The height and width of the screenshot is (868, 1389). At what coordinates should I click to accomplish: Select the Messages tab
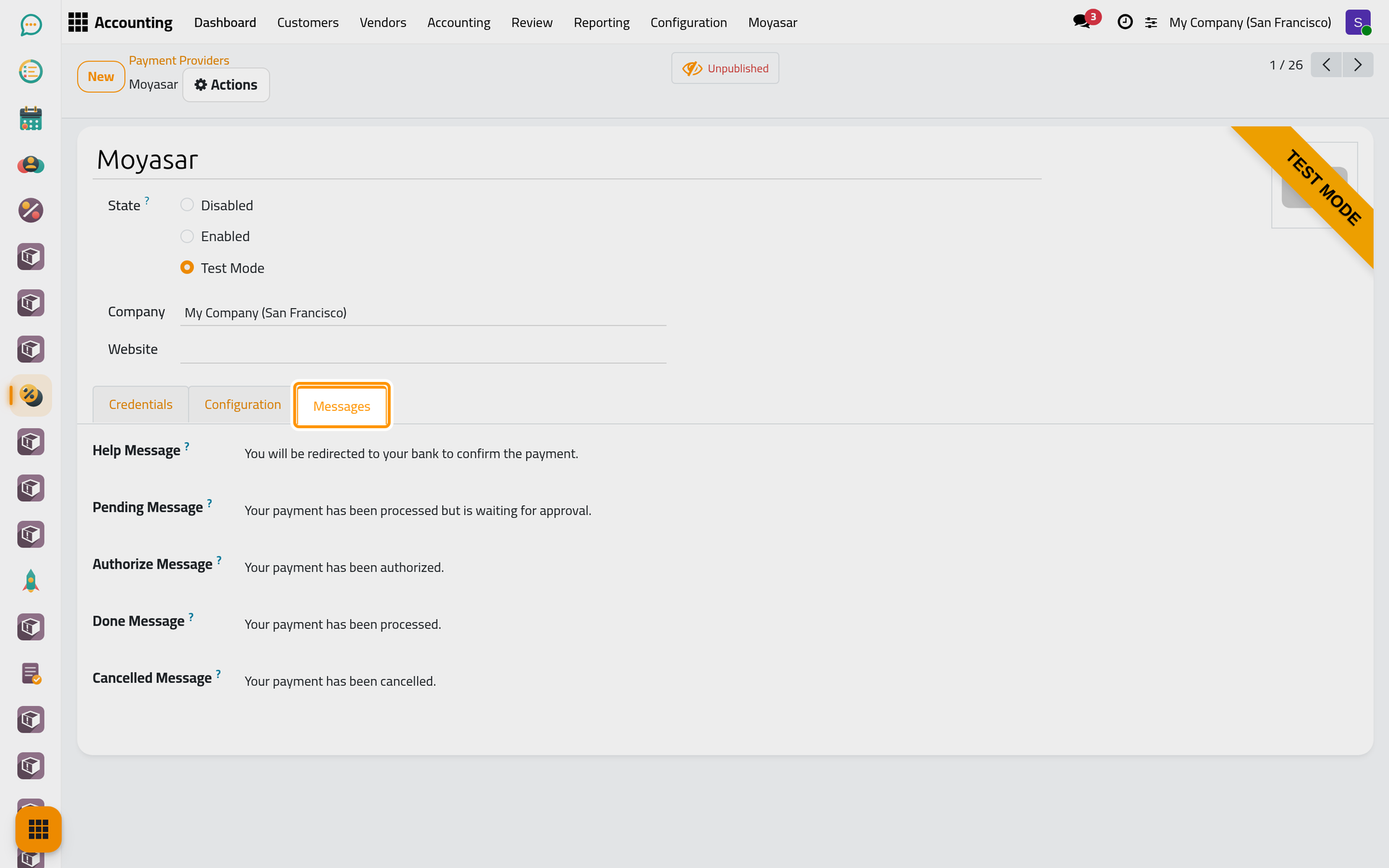(x=341, y=406)
